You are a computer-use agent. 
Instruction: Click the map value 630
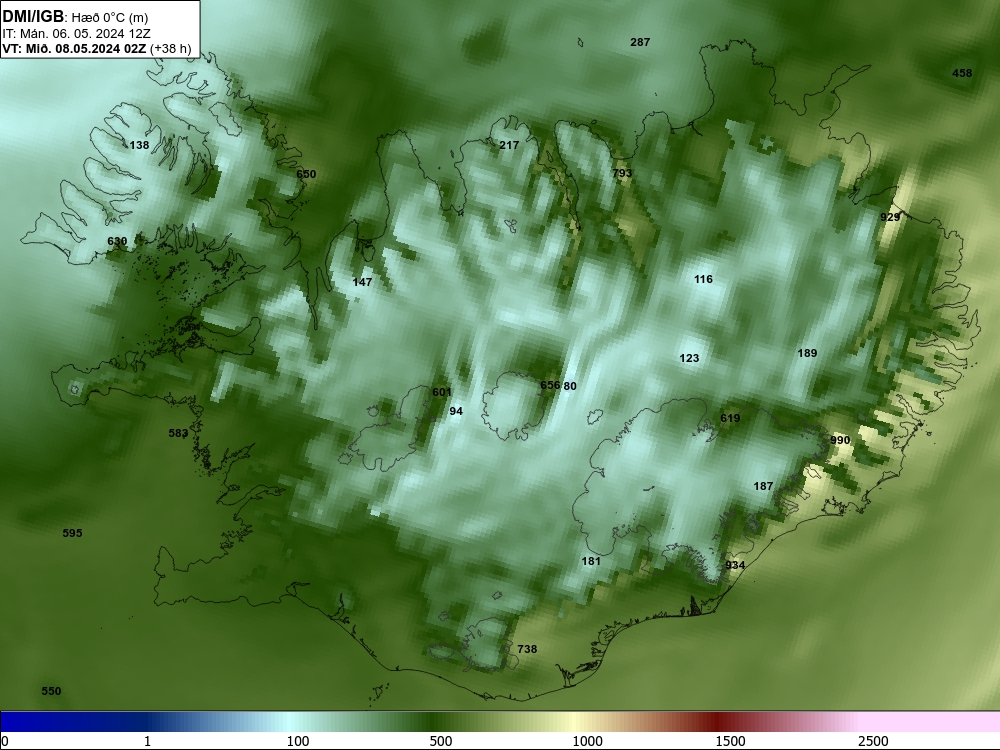[117, 241]
